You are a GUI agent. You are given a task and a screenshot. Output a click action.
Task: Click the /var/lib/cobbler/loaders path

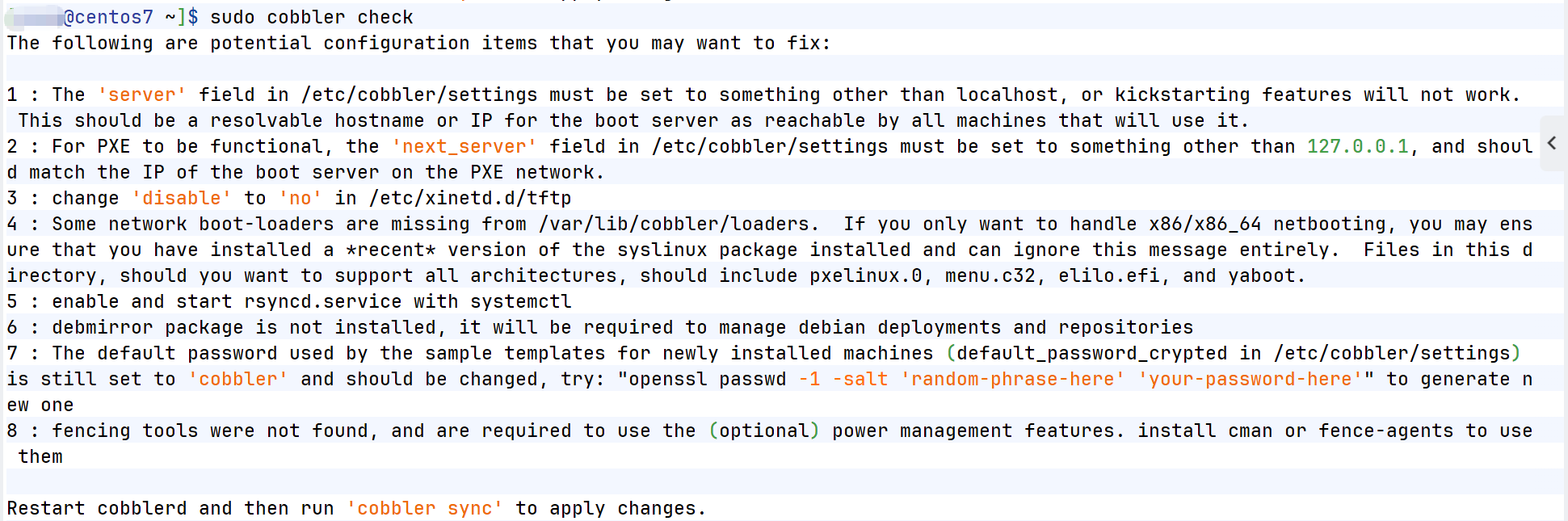point(674,224)
